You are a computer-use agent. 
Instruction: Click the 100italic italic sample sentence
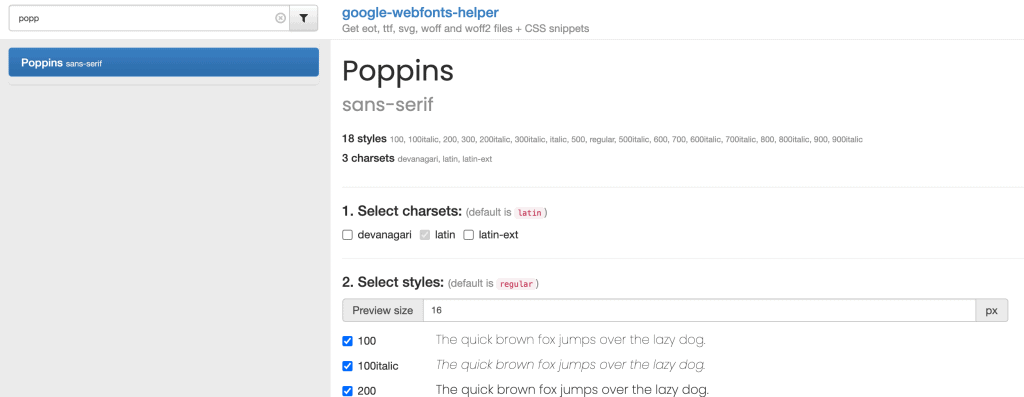tap(570, 365)
